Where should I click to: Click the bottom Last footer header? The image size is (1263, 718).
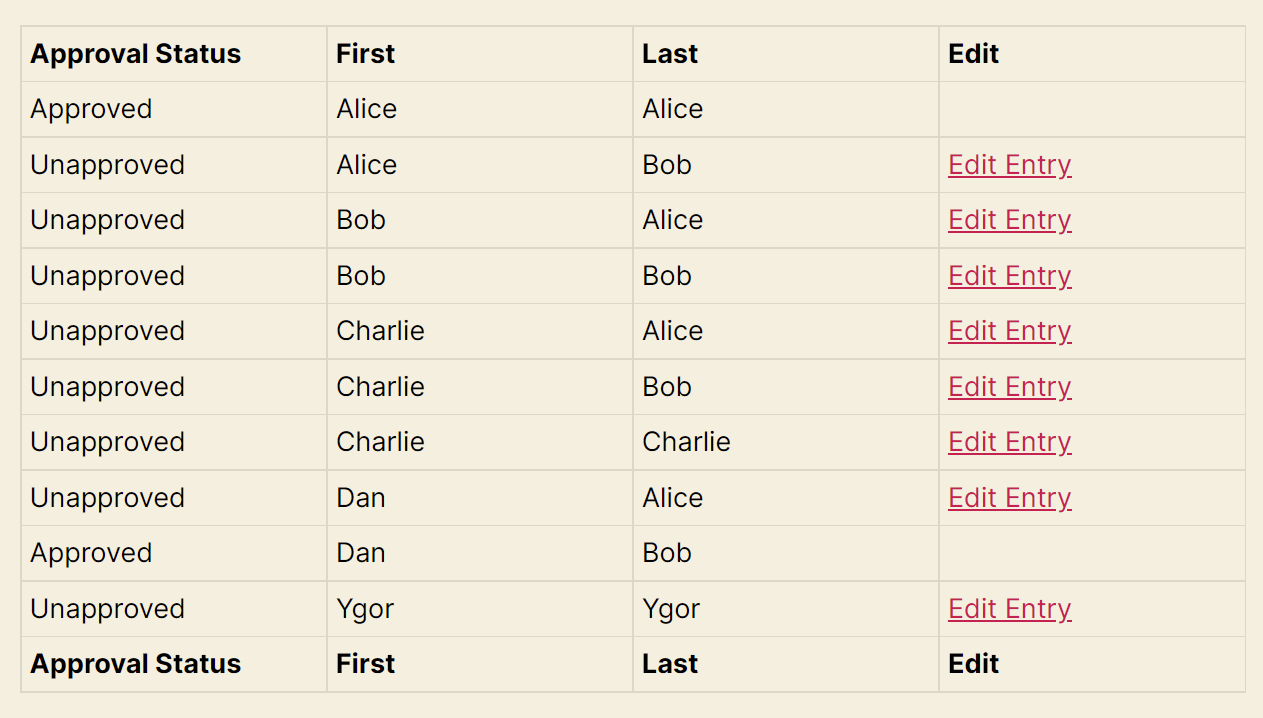(670, 664)
